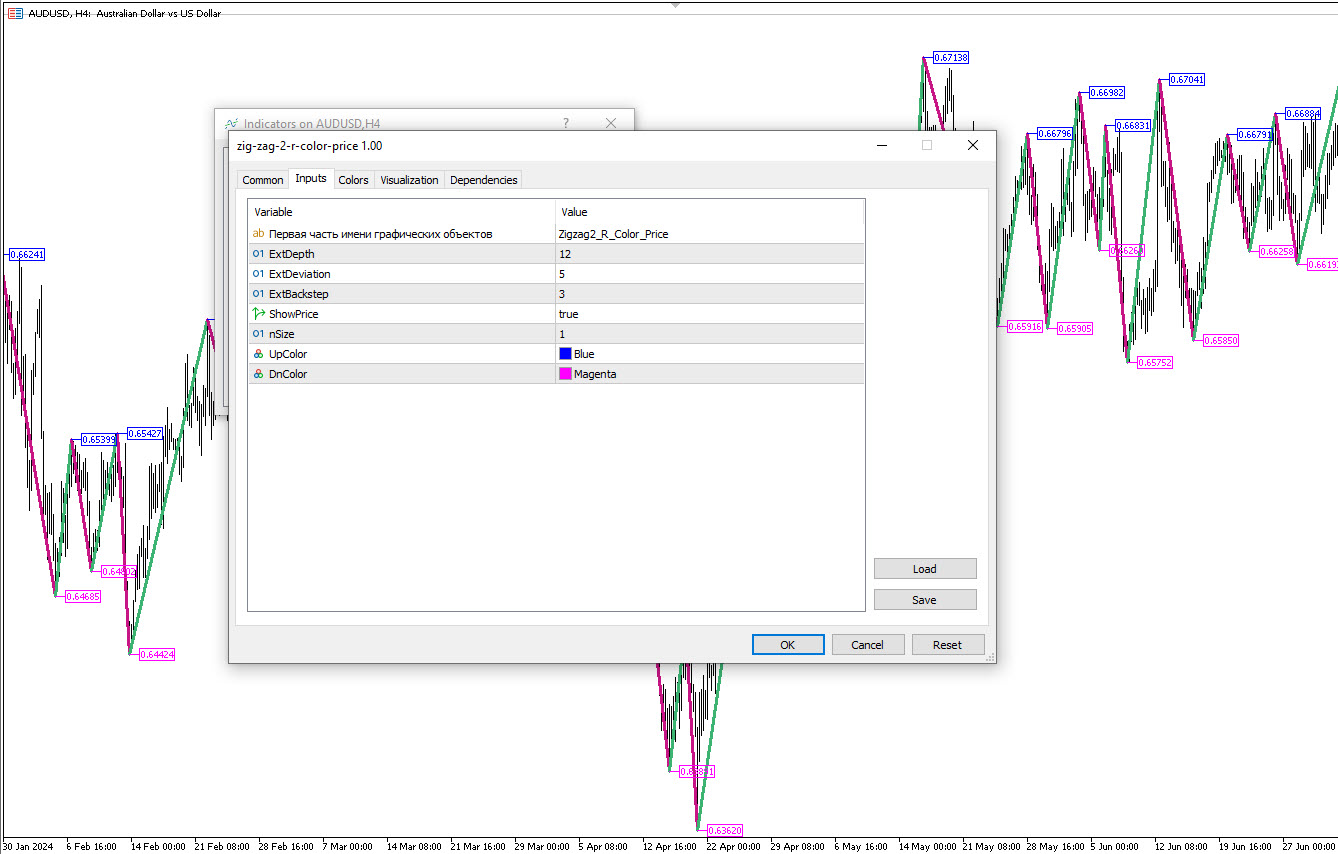The height and width of the screenshot is (854, 1338).
Task: Minimize the zig-zag-2-r-color-price dialog
Action: [882, 145]
